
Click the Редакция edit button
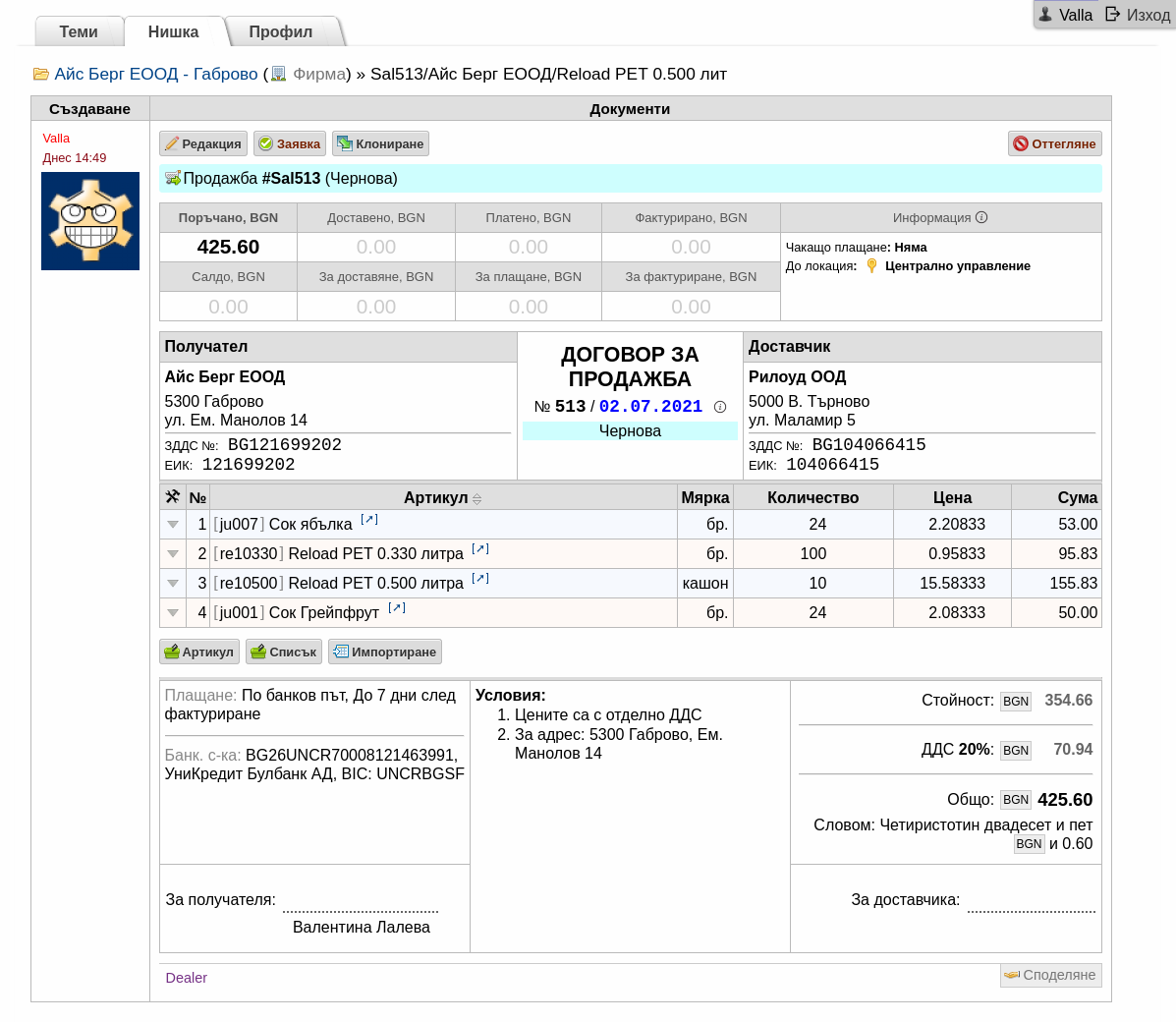203,143
